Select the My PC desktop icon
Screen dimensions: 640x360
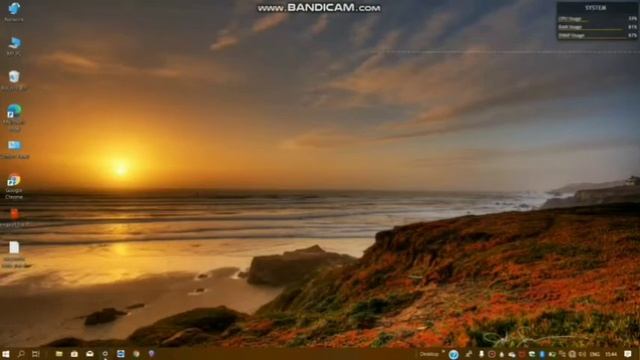pos(14,46)
